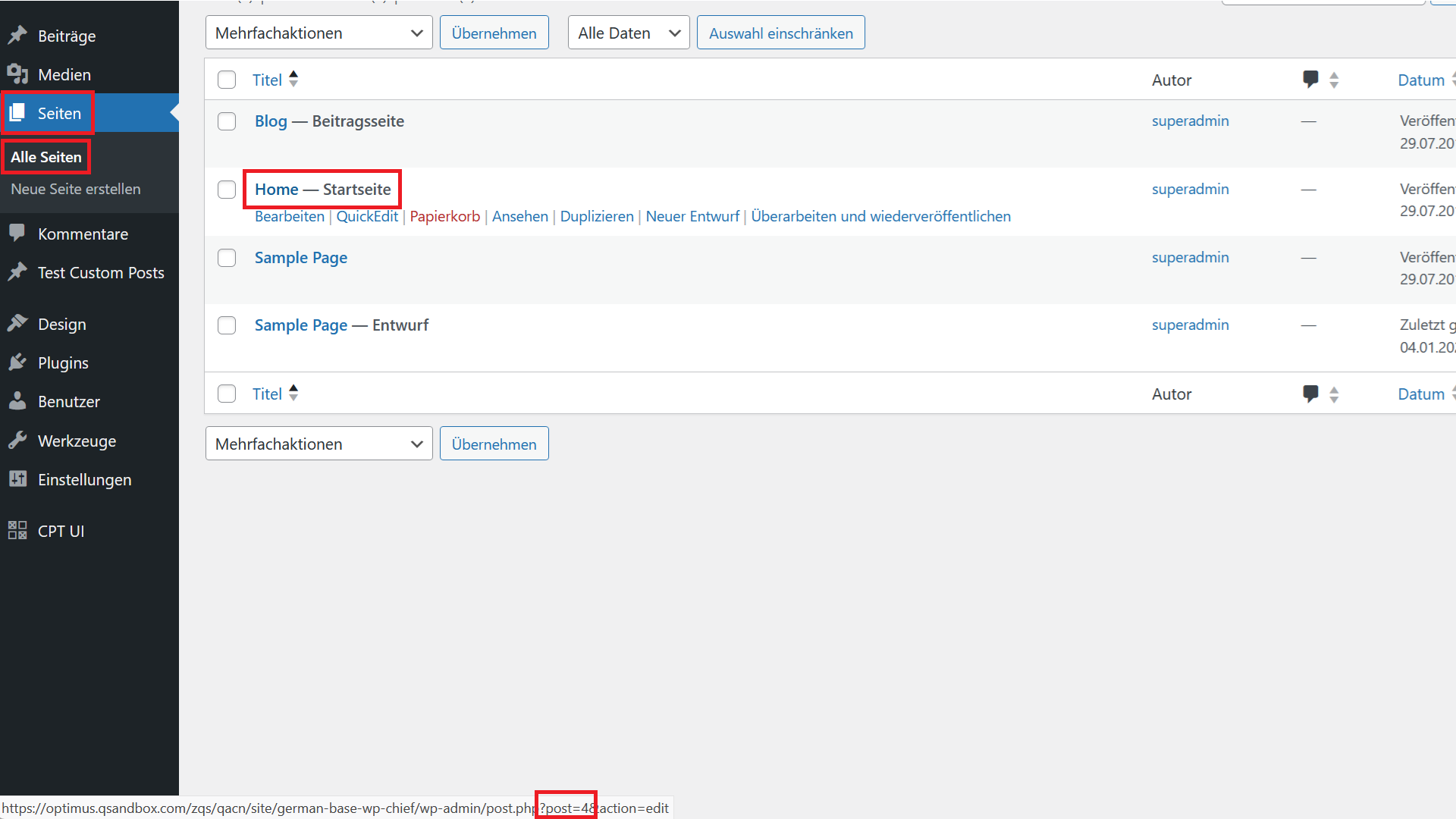Viewport: 1456px width, 819px height.
Task: Check the Sample Page — Entwurf checkbox
Action: (x=227, y=325)
